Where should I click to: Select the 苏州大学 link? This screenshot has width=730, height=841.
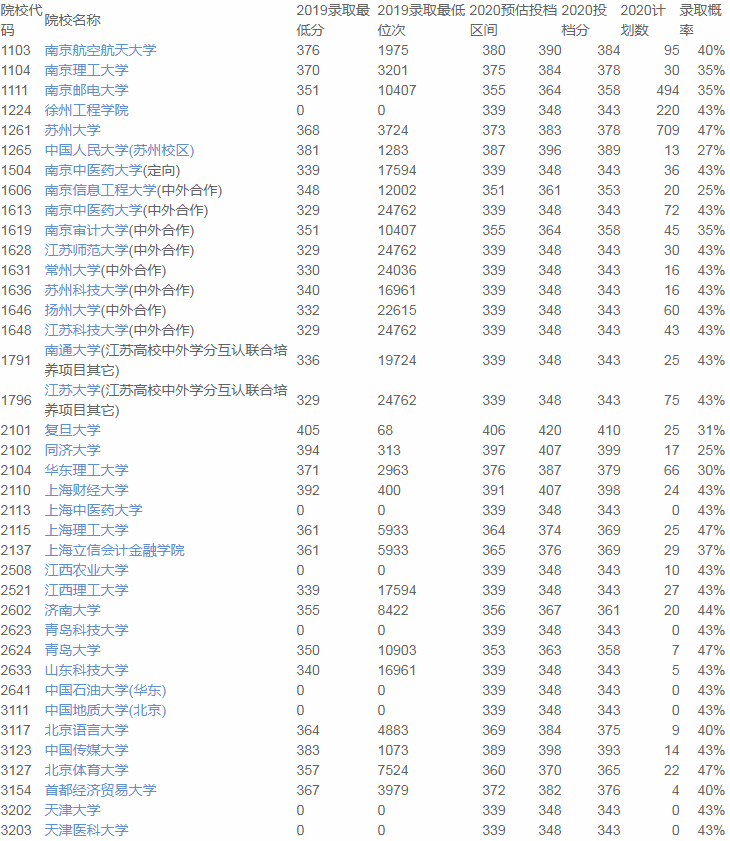(x=72, y=130)
